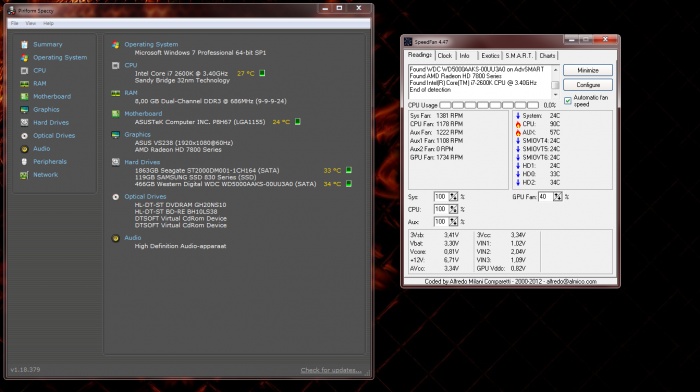Click board icon beside Motherboard heading
Viewport: 700px width, 392px height.
coord(116,114)
